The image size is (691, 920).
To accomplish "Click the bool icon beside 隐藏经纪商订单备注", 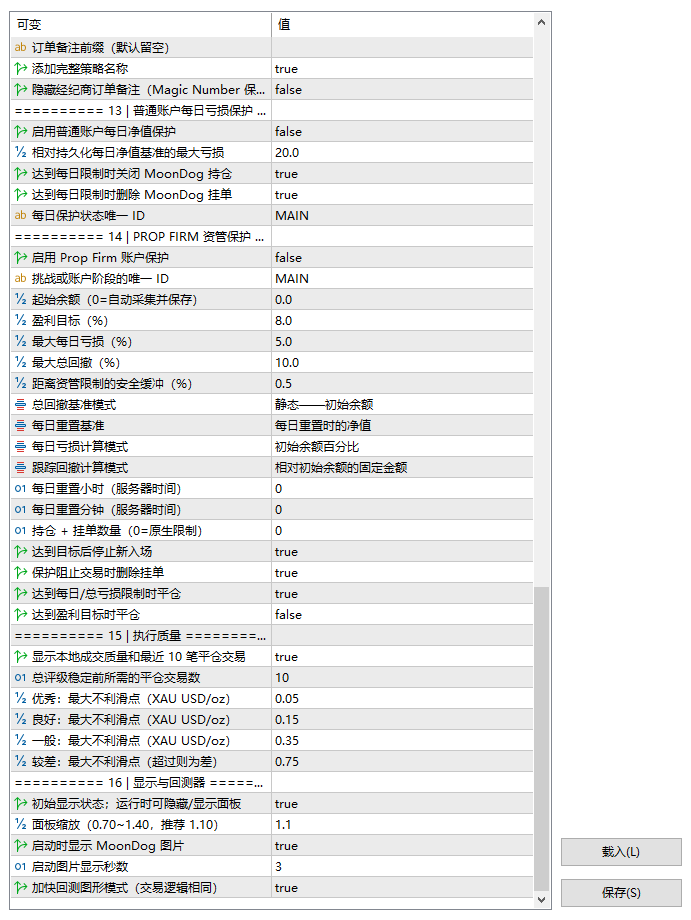I will [x=21, y=90].
